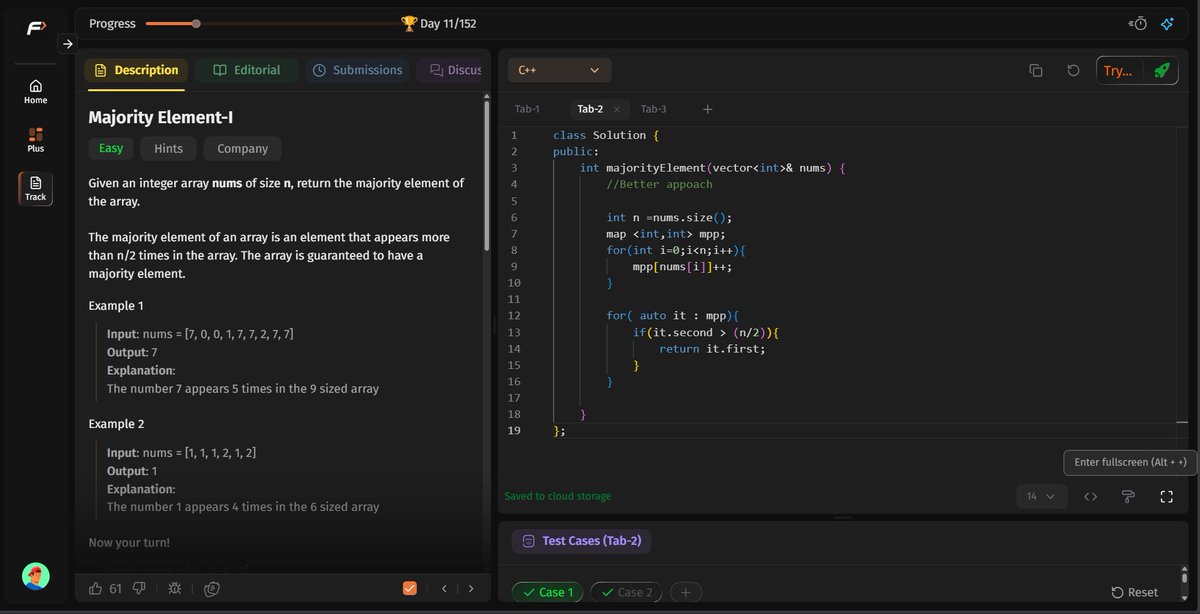The width and height of the screenshot is (1200, 614).
Task: Open the C++ language dropdown
Action: point(559,70)
